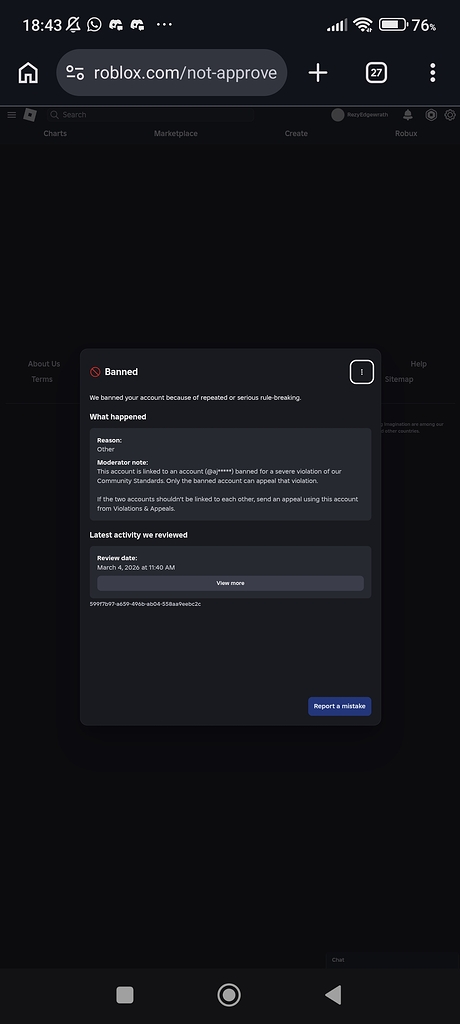Click Report a mistake button
The image size is (460, 1024).
coord(340,706)
